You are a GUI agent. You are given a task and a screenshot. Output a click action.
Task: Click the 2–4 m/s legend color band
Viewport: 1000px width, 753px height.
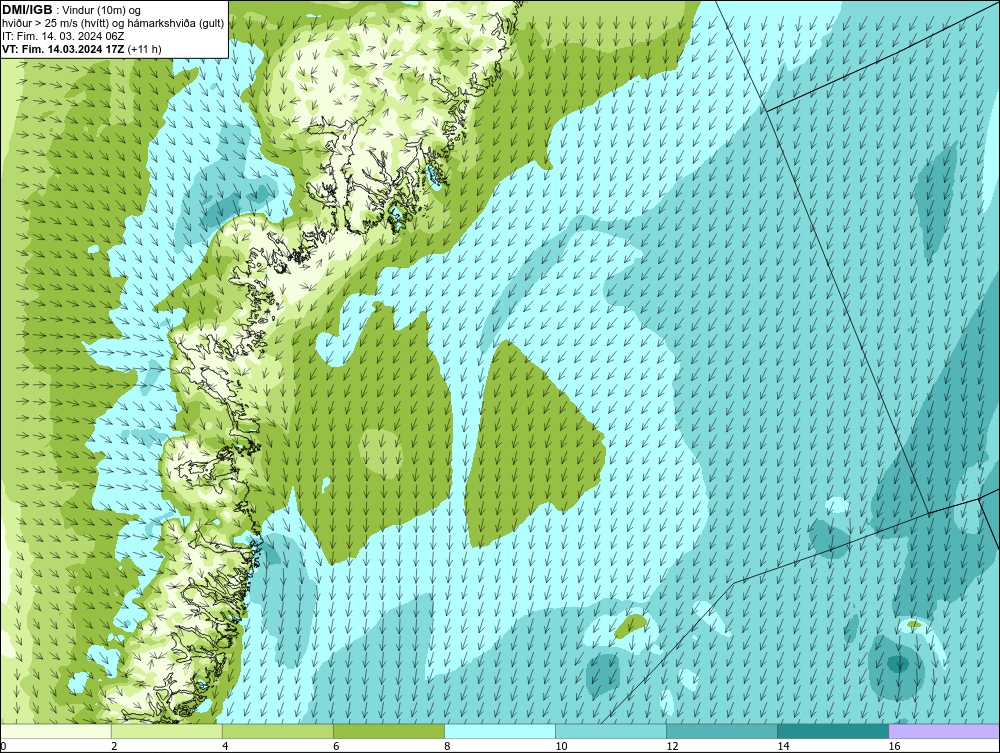pyautogui.click(x=167, y=731)
